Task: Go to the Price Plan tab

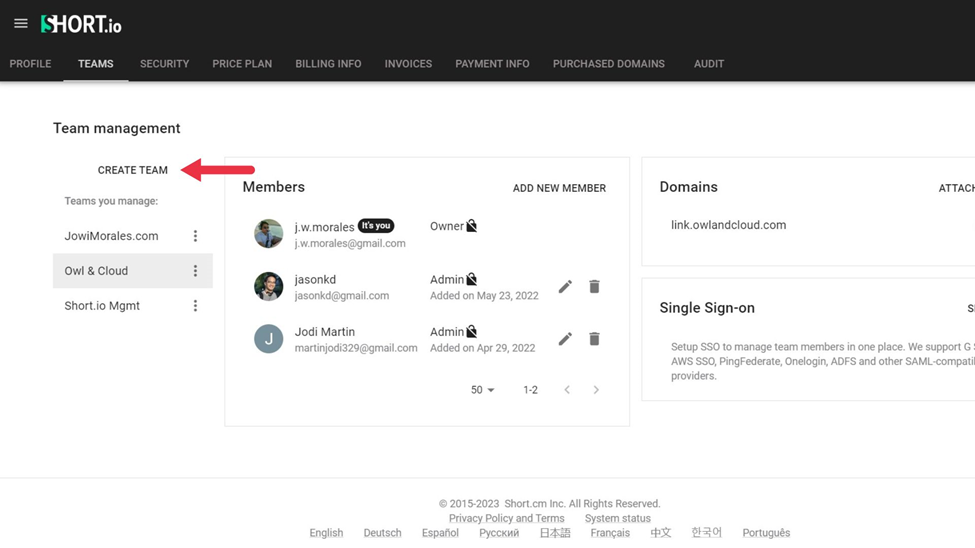Action: pyautogui.click(x=242, y=63)
